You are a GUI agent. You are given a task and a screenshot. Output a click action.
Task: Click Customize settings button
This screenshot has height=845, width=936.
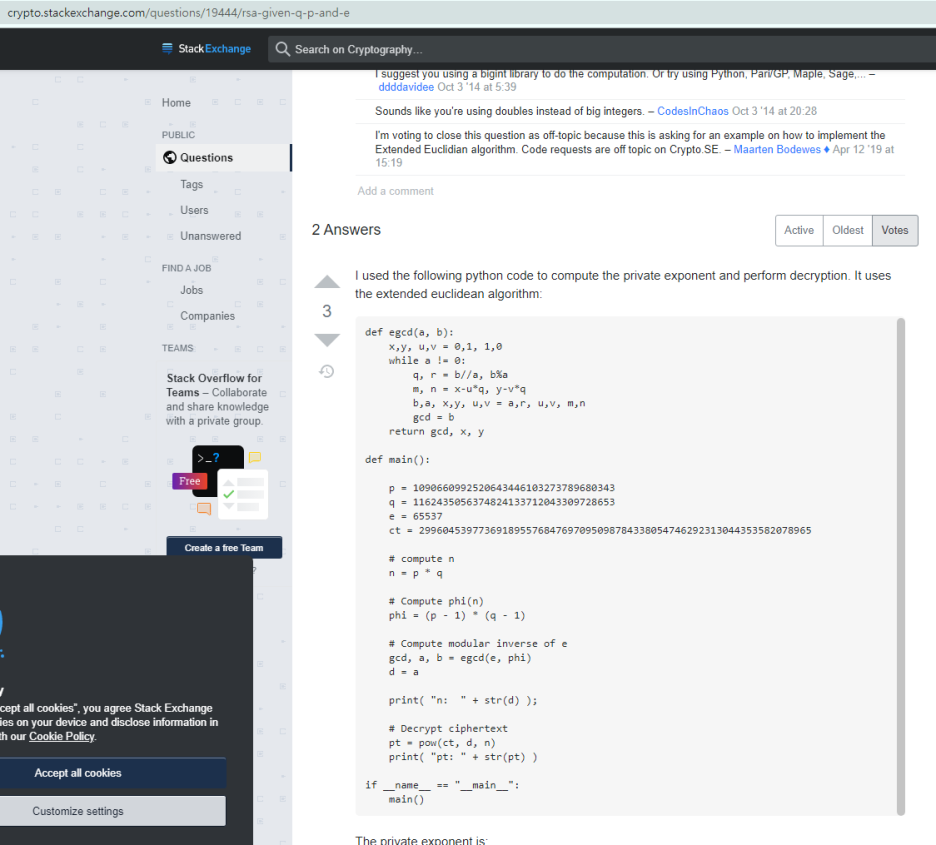pyautogui.click(x=113, y=811)
